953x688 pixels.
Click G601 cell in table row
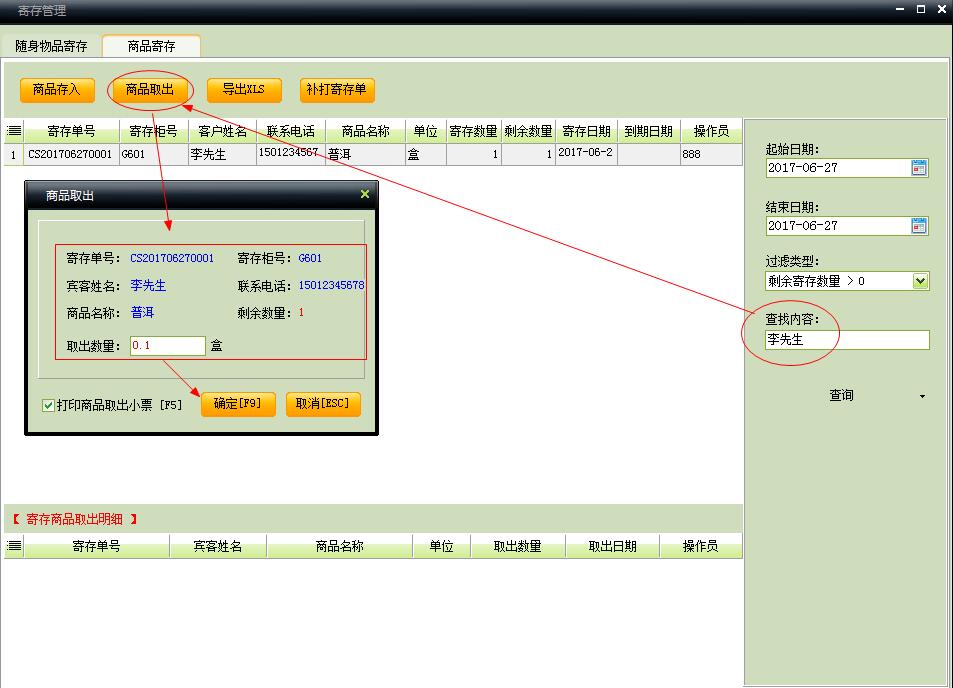coord(154,154)
